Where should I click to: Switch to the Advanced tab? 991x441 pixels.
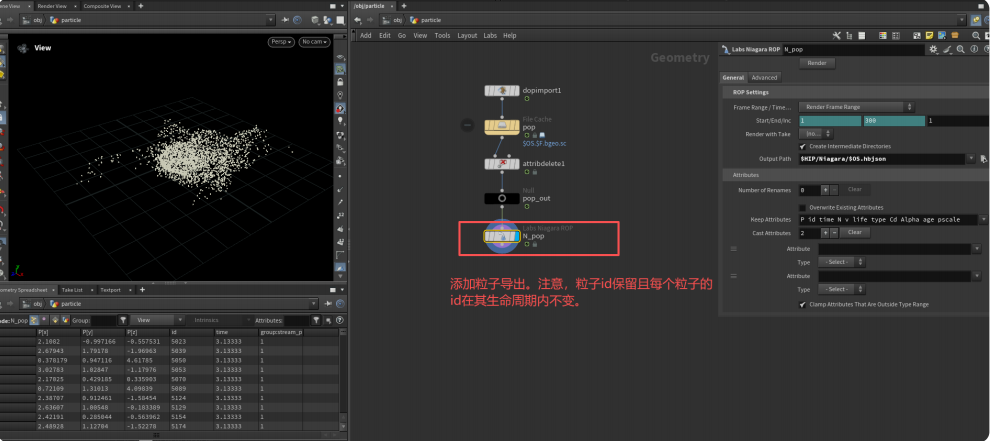tap(764, 78)
